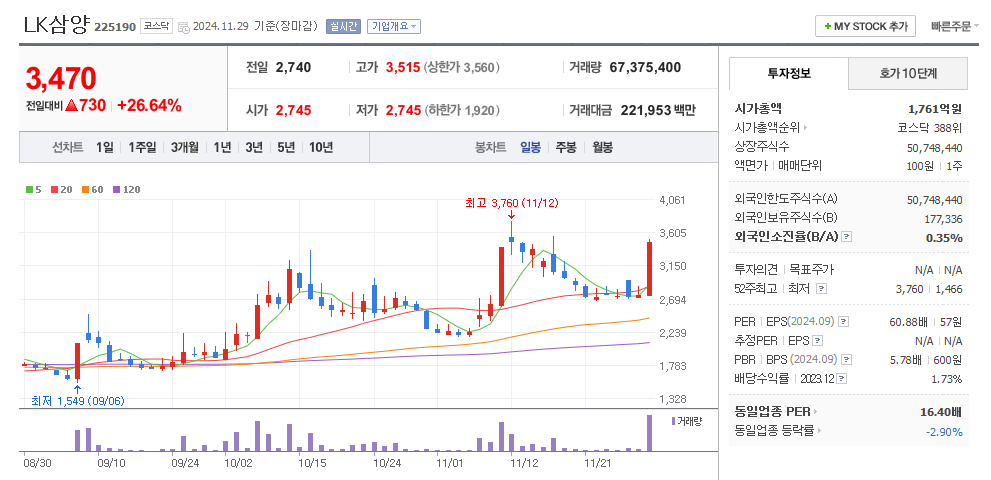Screen dimensions: 991x480
Task: Click the 거래대금 value 221,953 백만
Action: pos(658,110)
